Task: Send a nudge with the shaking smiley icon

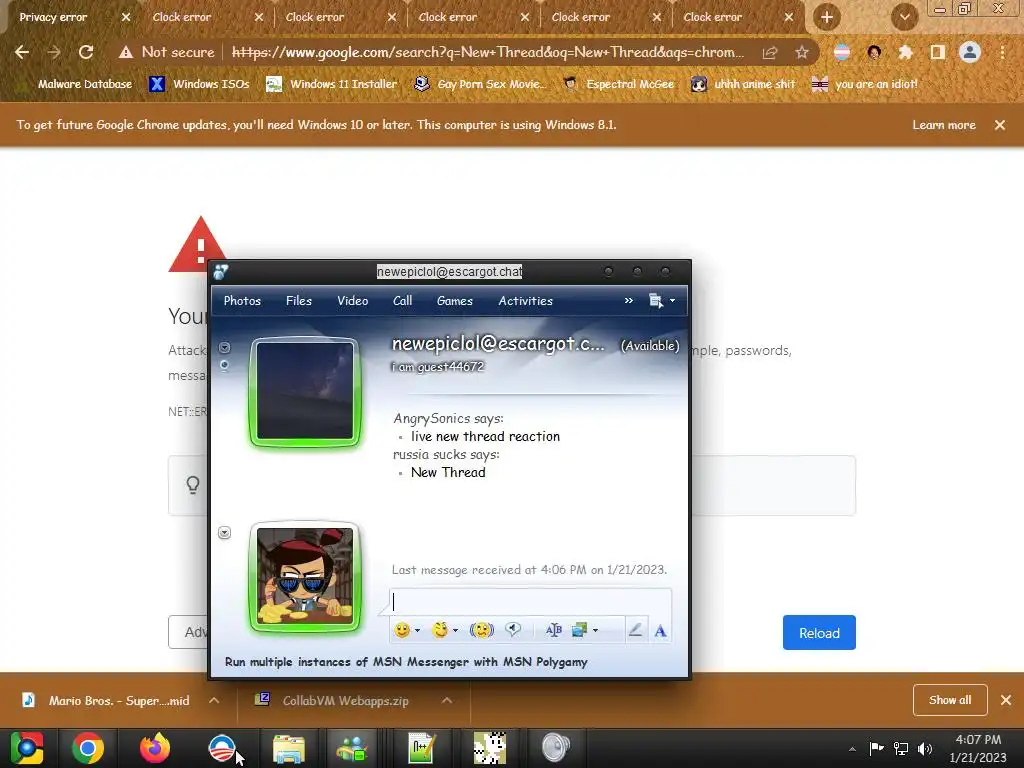Action: coord(481,630)
